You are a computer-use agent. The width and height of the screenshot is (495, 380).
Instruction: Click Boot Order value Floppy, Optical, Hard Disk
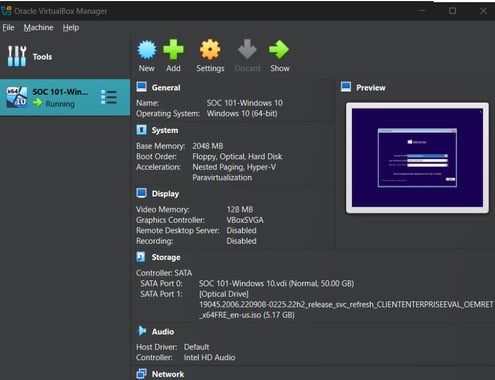tap(237, 157)
